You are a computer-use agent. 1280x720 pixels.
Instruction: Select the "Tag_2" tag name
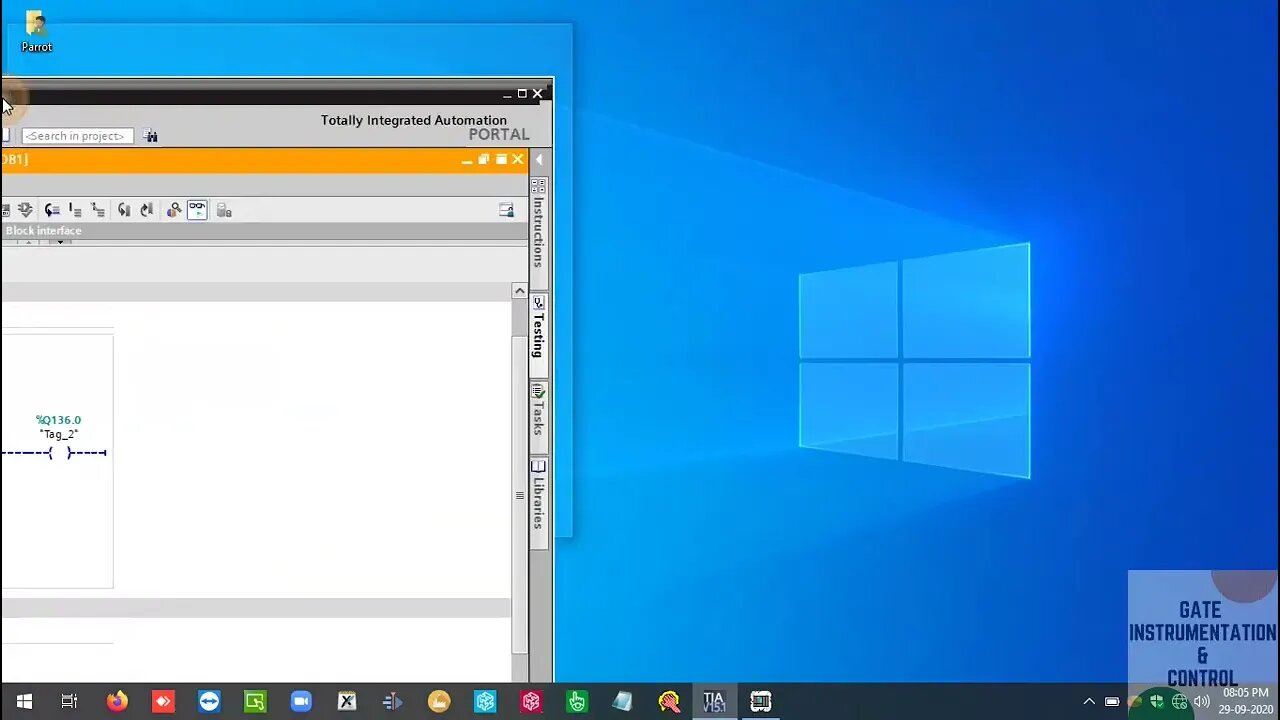(x=59, y=434)
